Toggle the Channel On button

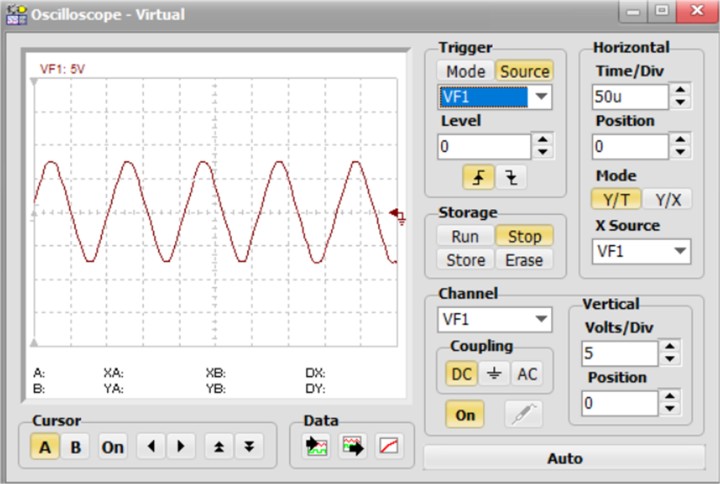465,414
